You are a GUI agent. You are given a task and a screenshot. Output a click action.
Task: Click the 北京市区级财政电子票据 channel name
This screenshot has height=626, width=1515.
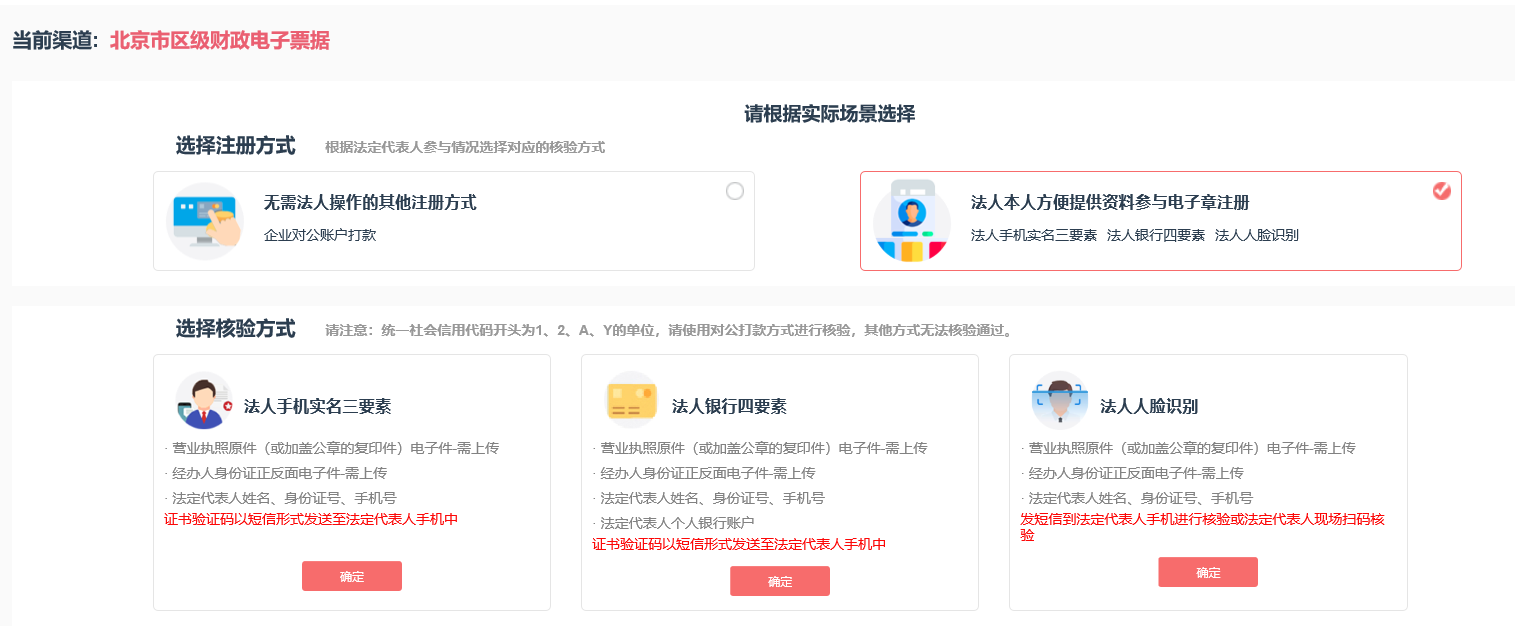[219, 41]
